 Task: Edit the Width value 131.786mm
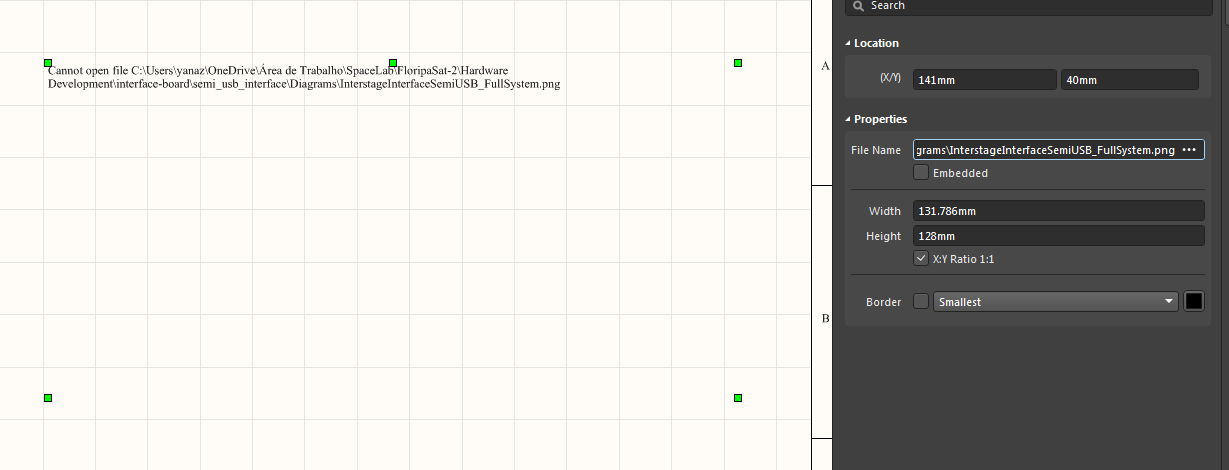tap(1058, 211)
